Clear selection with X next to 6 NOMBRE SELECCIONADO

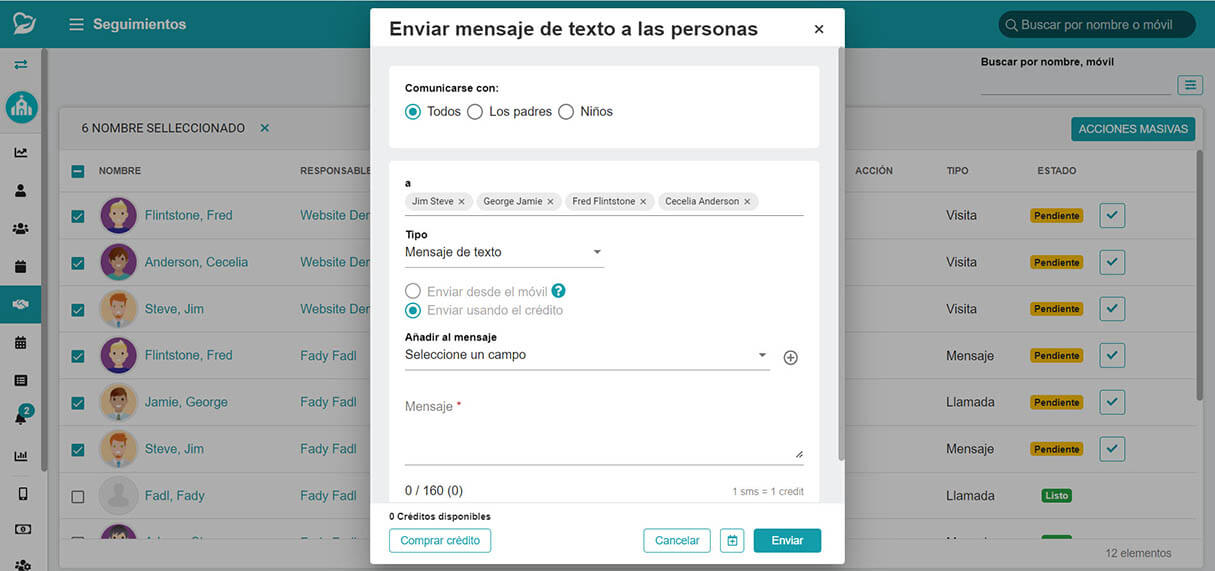tap(265, 128)
